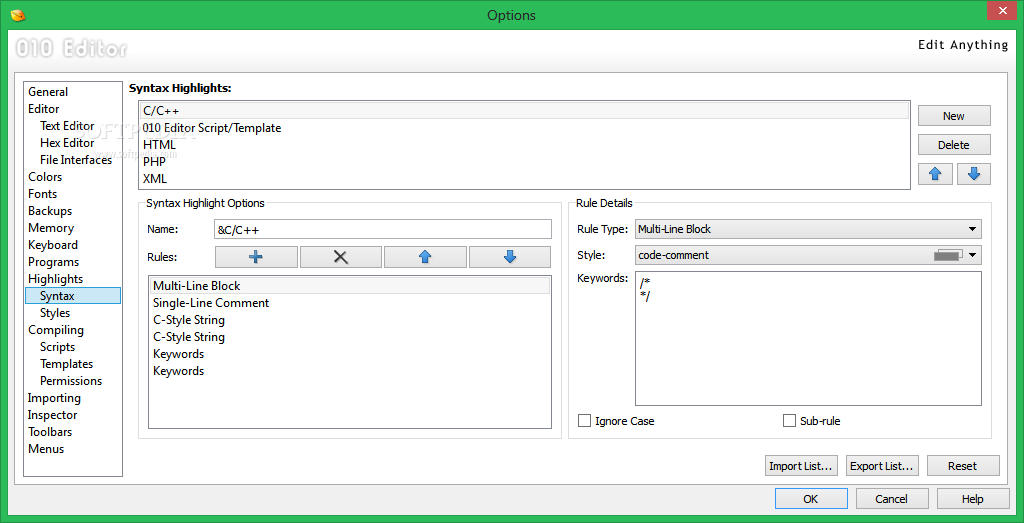Open Scripts options under Compiling
The width and height of the screenshot is (1024, 523).
[57, 347]
